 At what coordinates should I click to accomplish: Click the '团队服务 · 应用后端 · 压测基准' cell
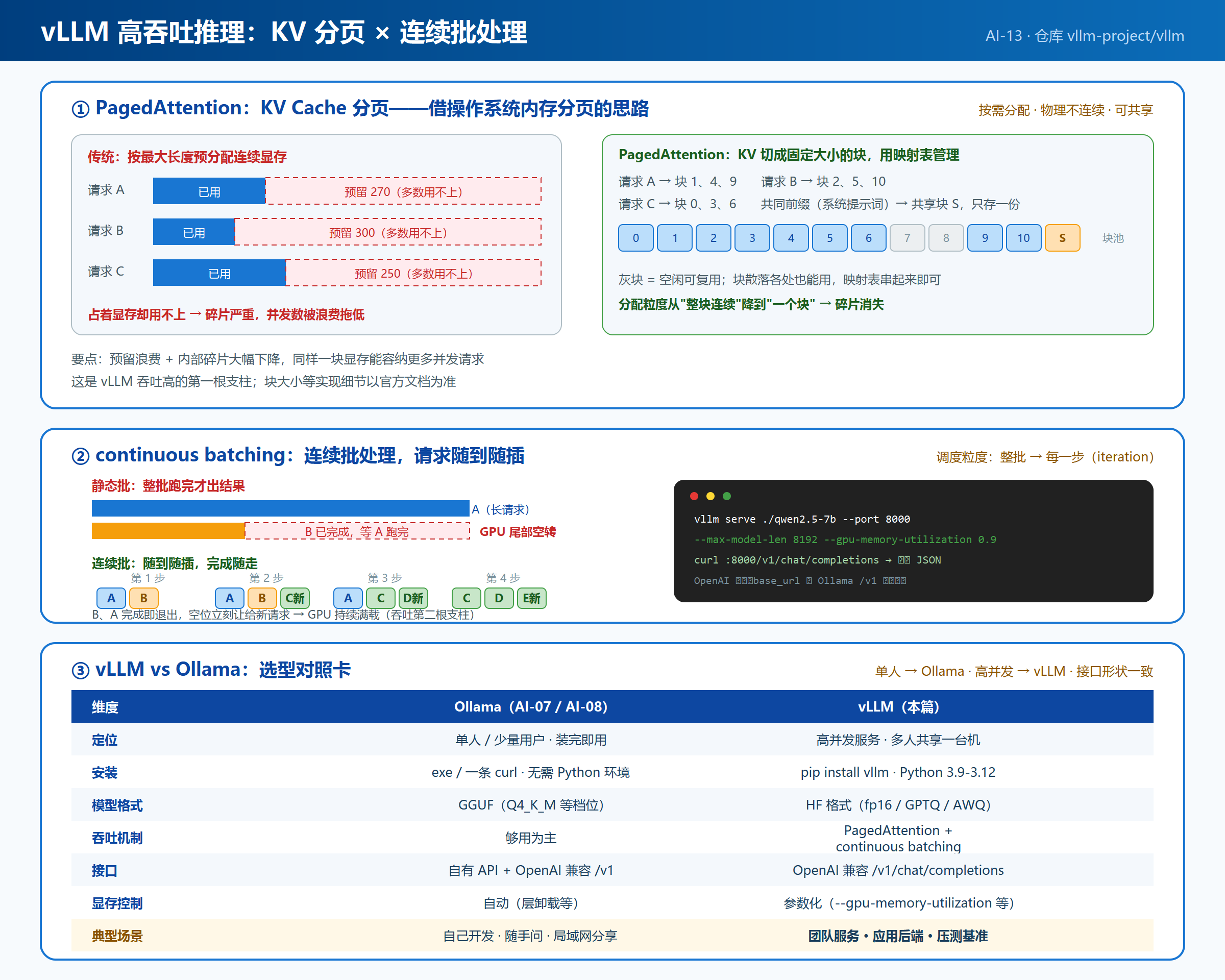(x=898, y=936)
